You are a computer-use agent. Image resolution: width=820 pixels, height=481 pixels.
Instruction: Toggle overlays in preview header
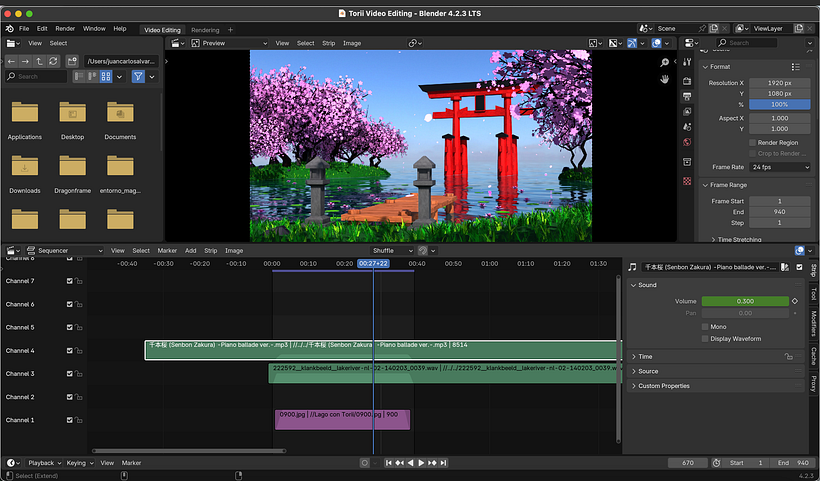click(x=656, y=43)
